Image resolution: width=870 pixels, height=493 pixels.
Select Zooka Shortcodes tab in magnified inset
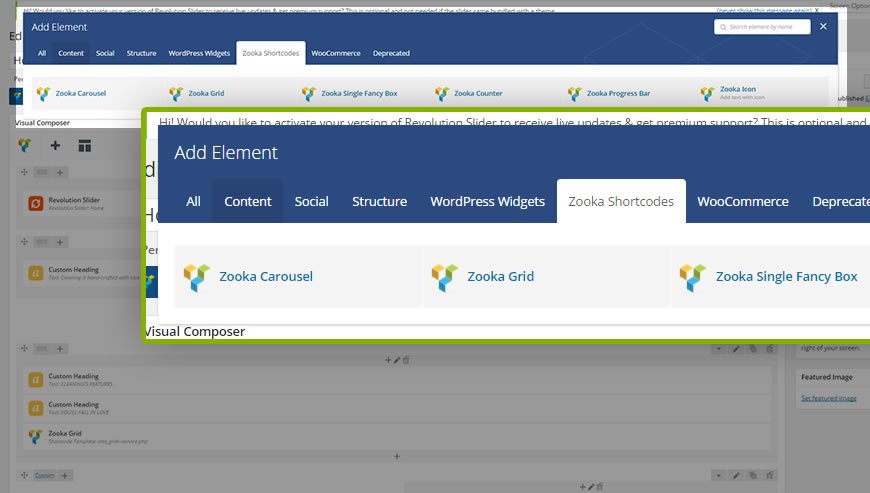[621, 201]
